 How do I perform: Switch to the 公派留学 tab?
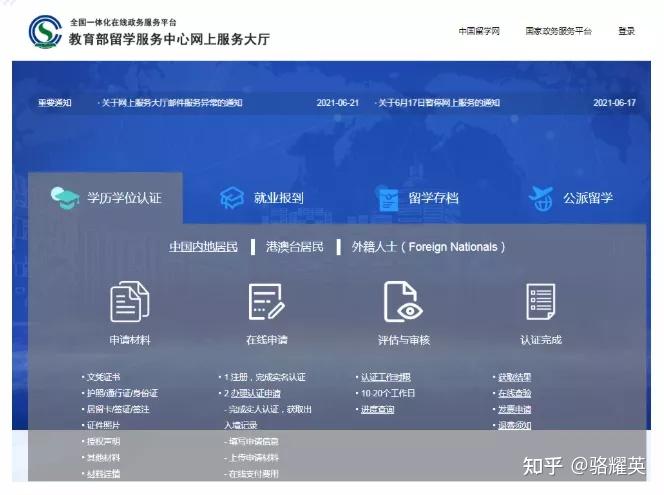(571, 198)
